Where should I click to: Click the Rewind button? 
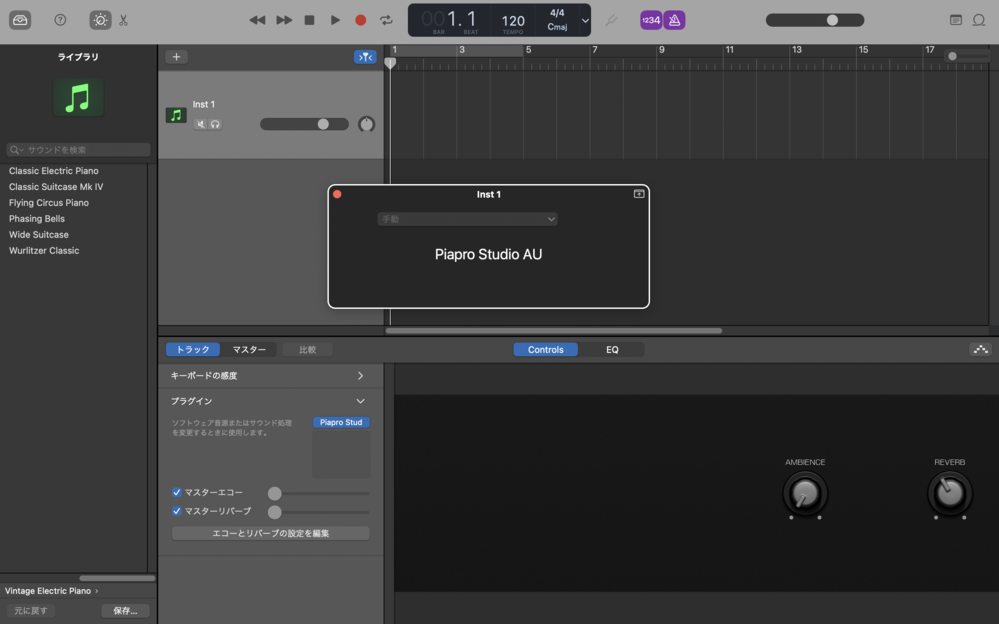pos(257,20)
